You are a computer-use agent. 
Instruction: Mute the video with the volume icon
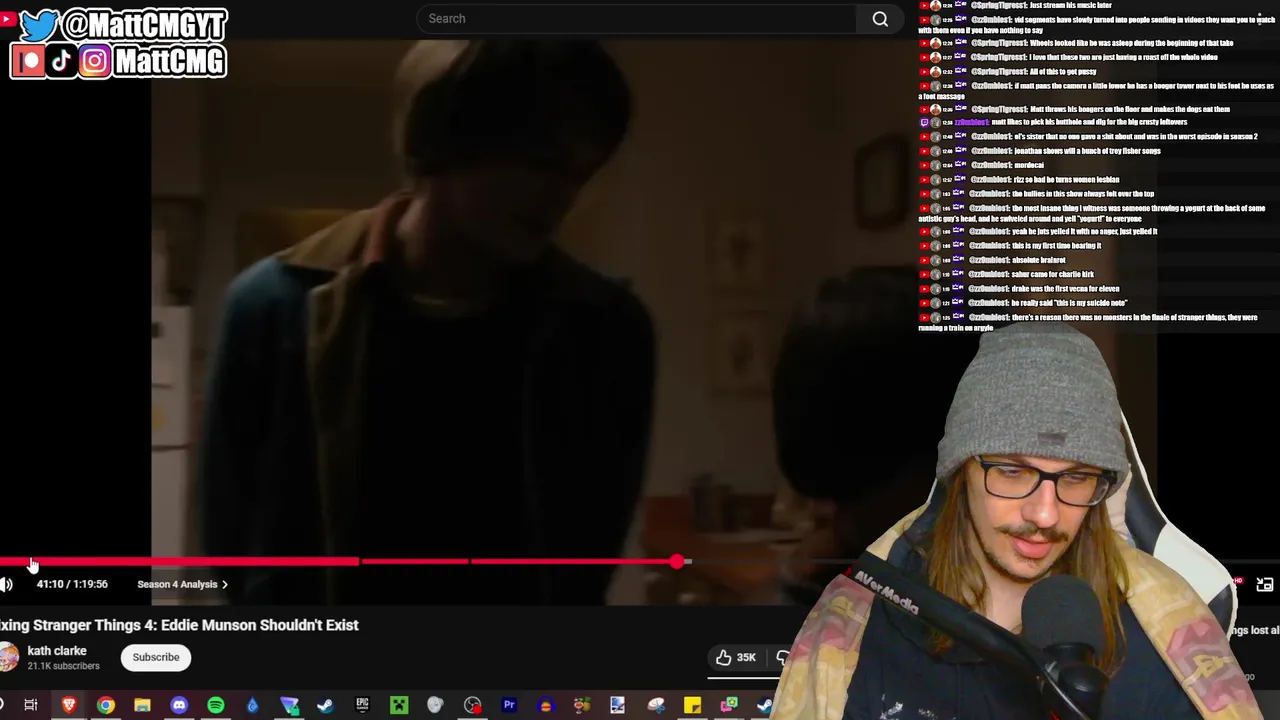pyautogui.click(x=7, y=585)
